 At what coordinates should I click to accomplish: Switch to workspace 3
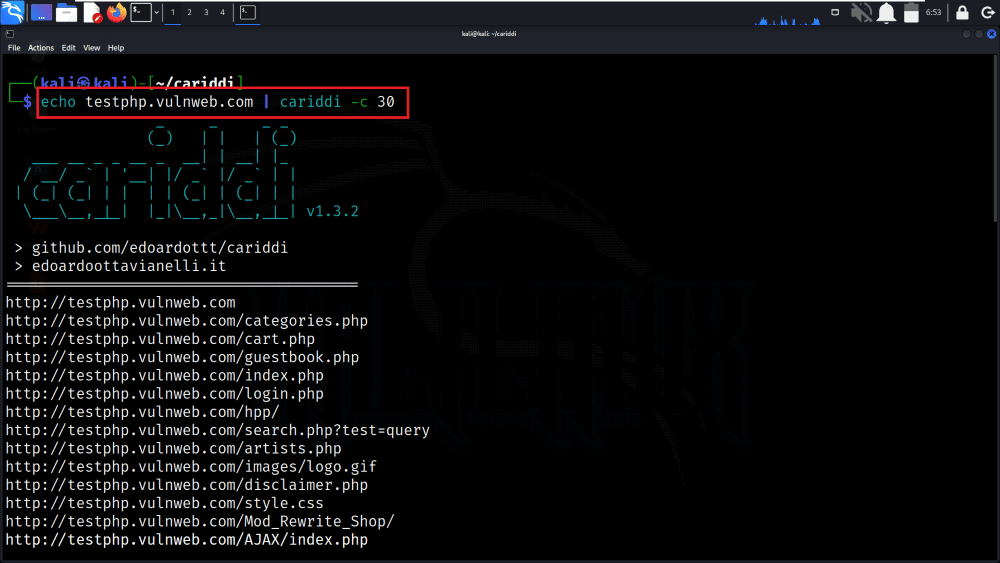(x=206, y=12)
